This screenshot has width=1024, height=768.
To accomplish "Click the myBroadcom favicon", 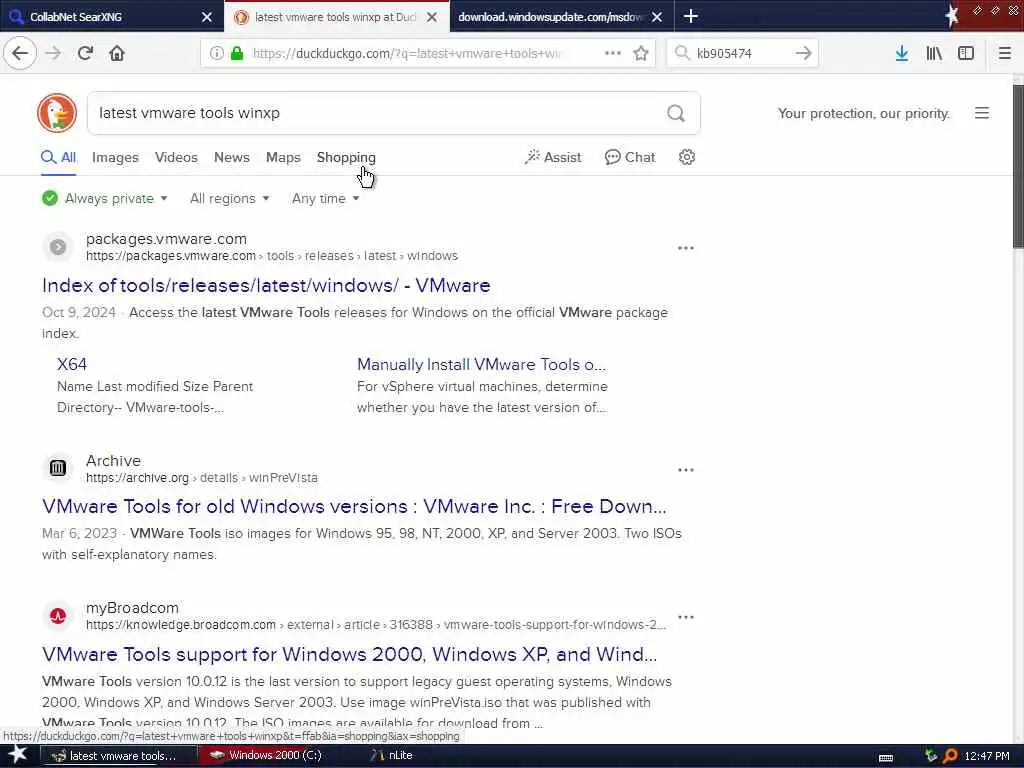I will point(58,616).
